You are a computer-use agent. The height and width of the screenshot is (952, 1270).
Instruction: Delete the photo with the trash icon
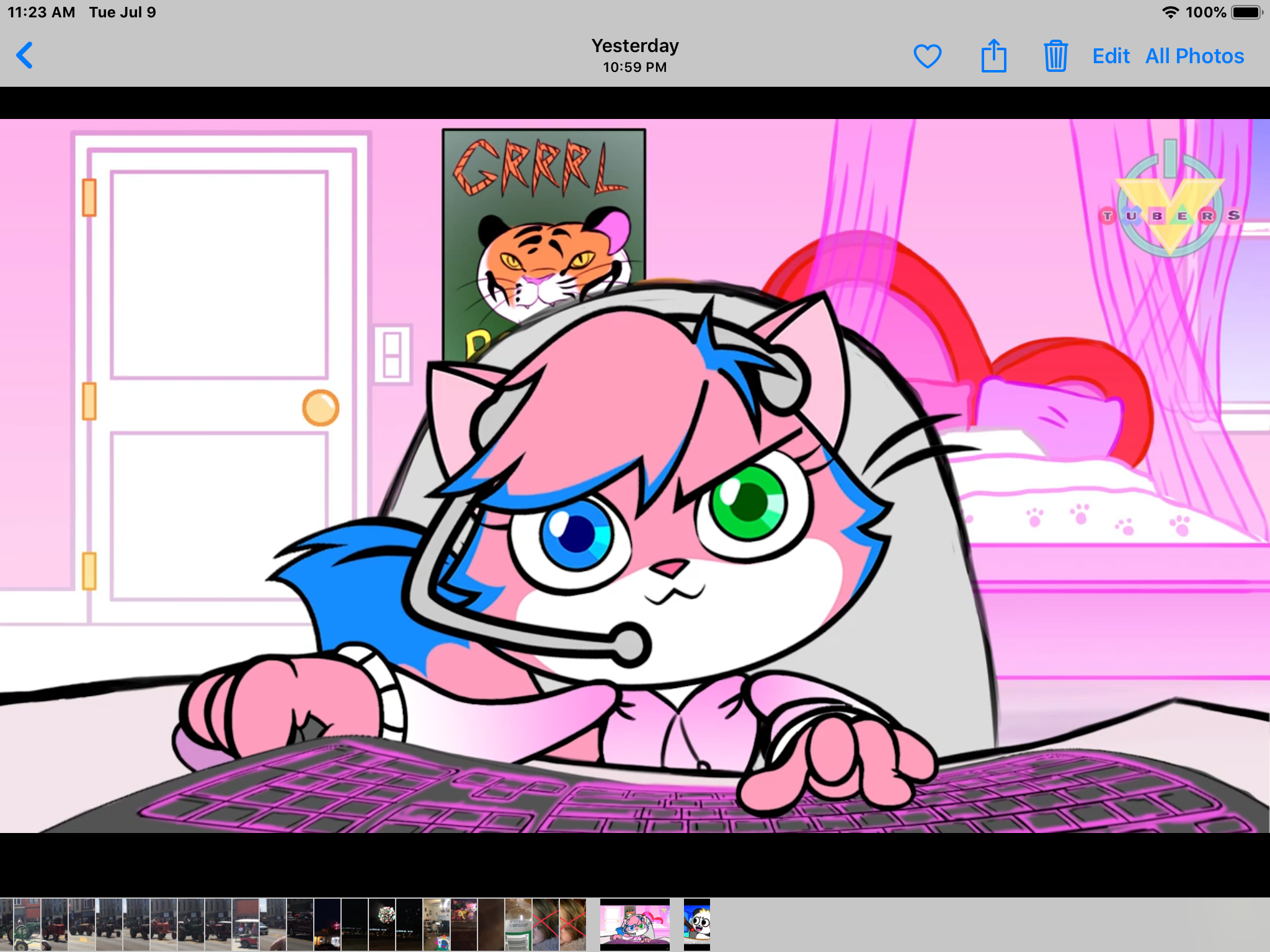click(1055, 56)
